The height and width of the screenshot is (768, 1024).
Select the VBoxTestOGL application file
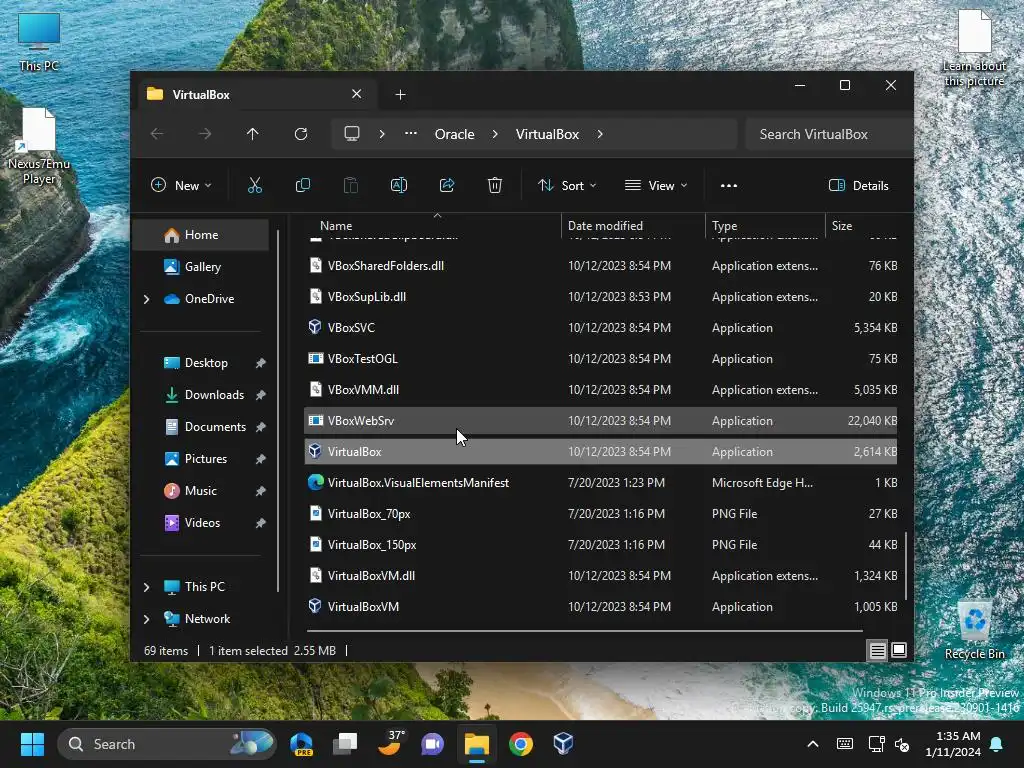click(x=601, y=359)
